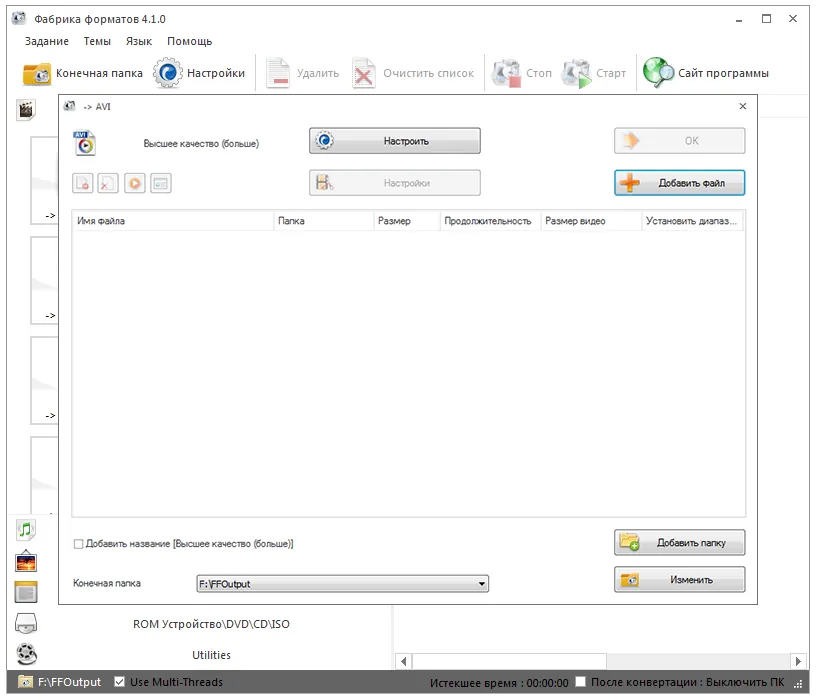Select the Video category clapperboard icon
The width and height of the screenshot is (817, 700).
(26, 109)
